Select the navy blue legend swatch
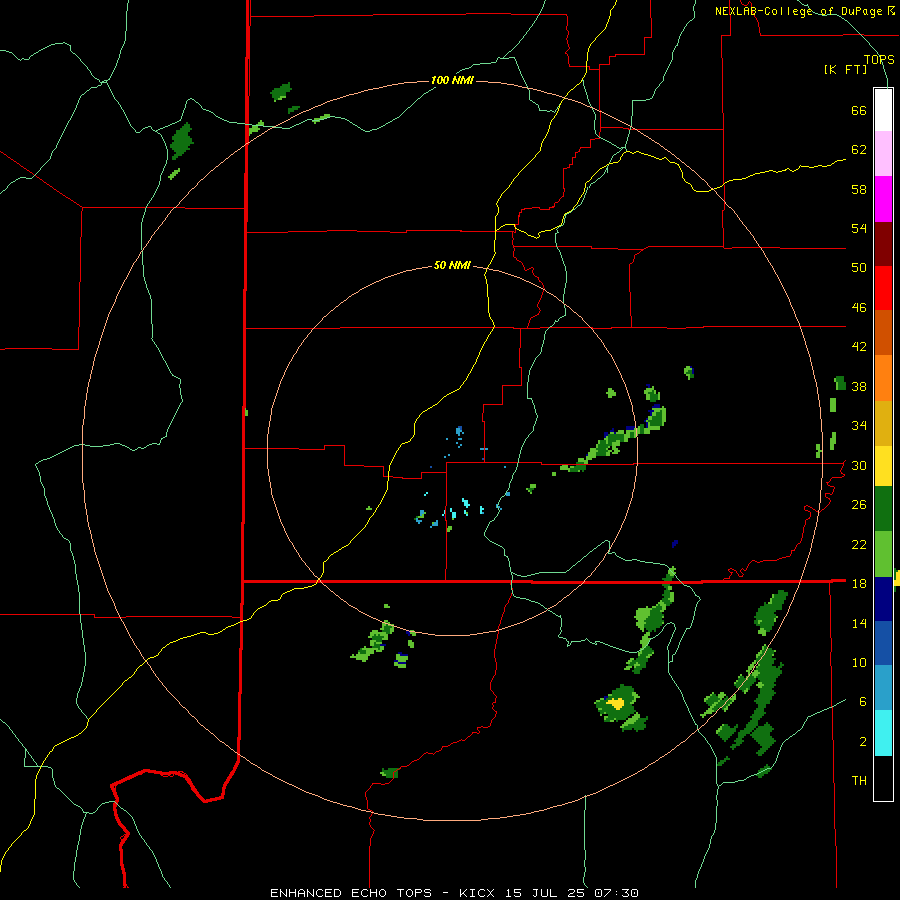900x900 pixels. click(x=883, y=599)
